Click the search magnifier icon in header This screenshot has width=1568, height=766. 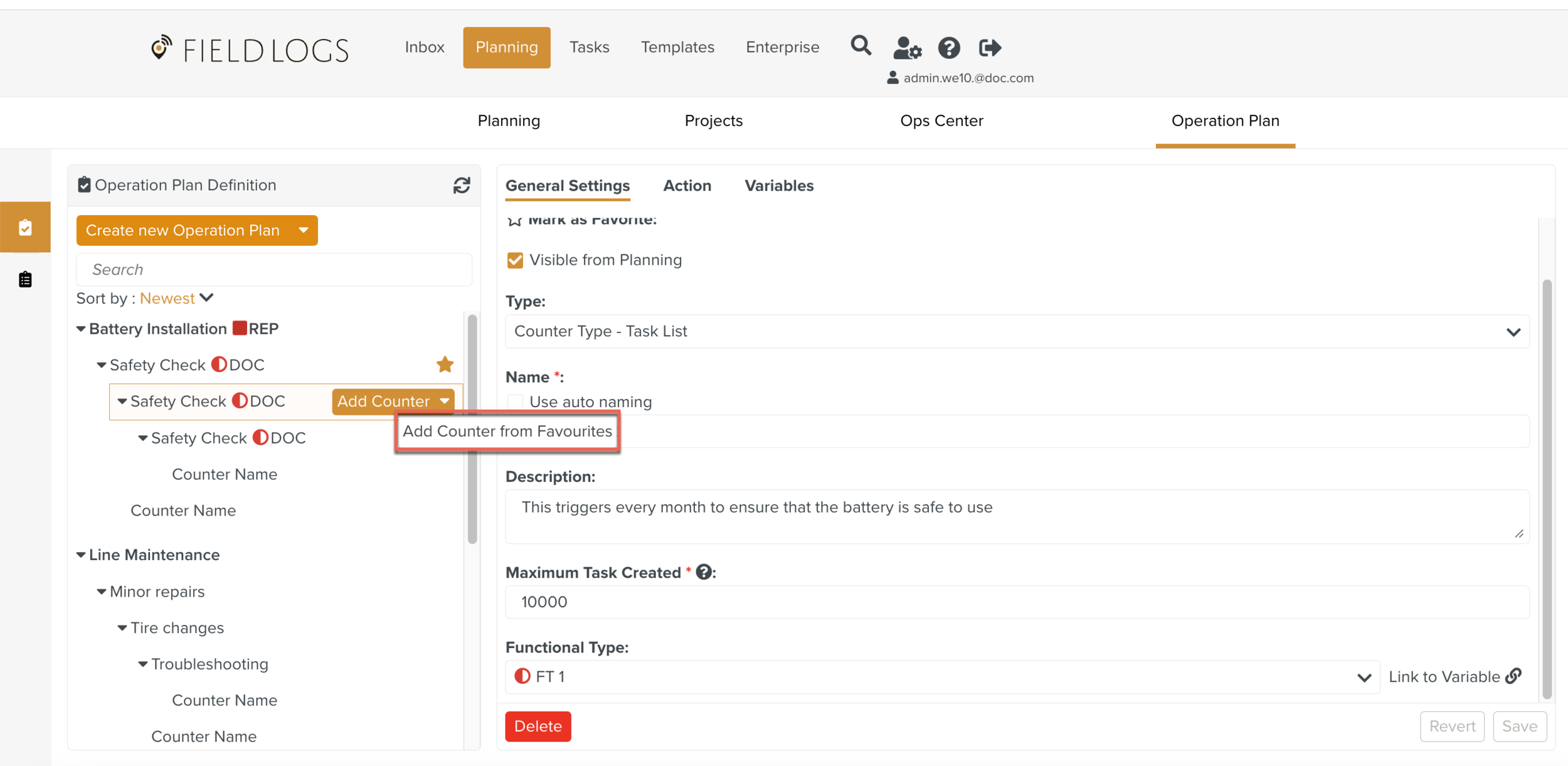click(861, 46)
